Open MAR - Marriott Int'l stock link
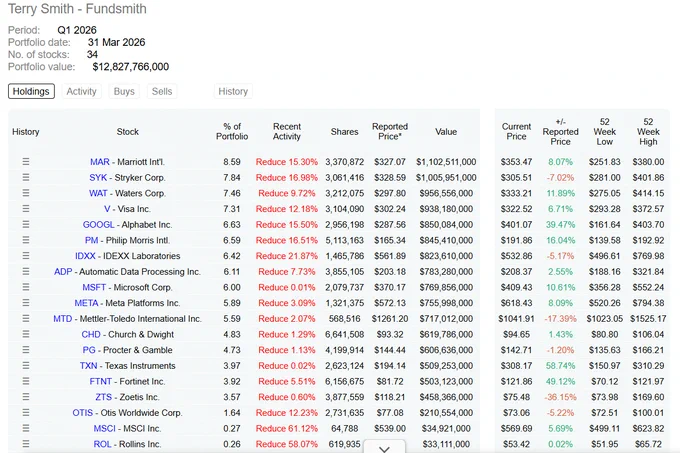 tap(128, 162)
